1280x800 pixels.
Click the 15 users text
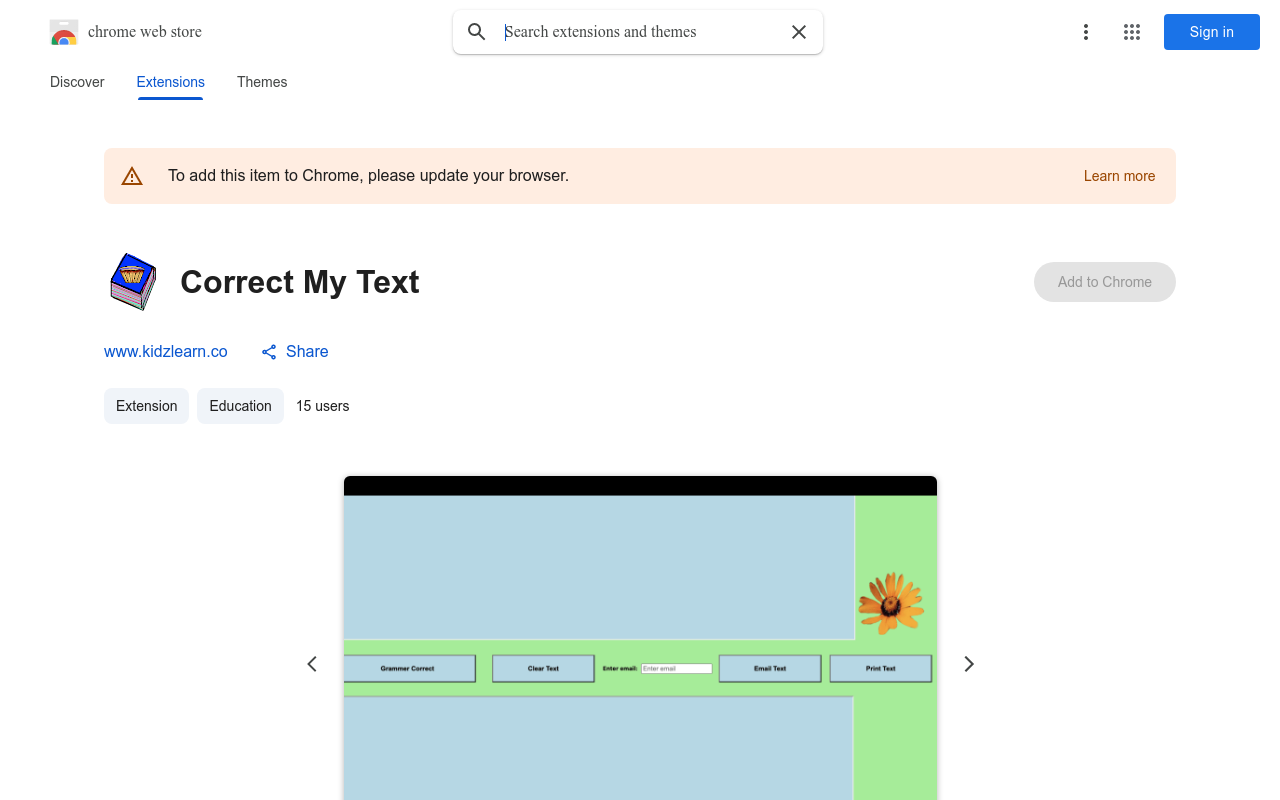tap(322, 406)
